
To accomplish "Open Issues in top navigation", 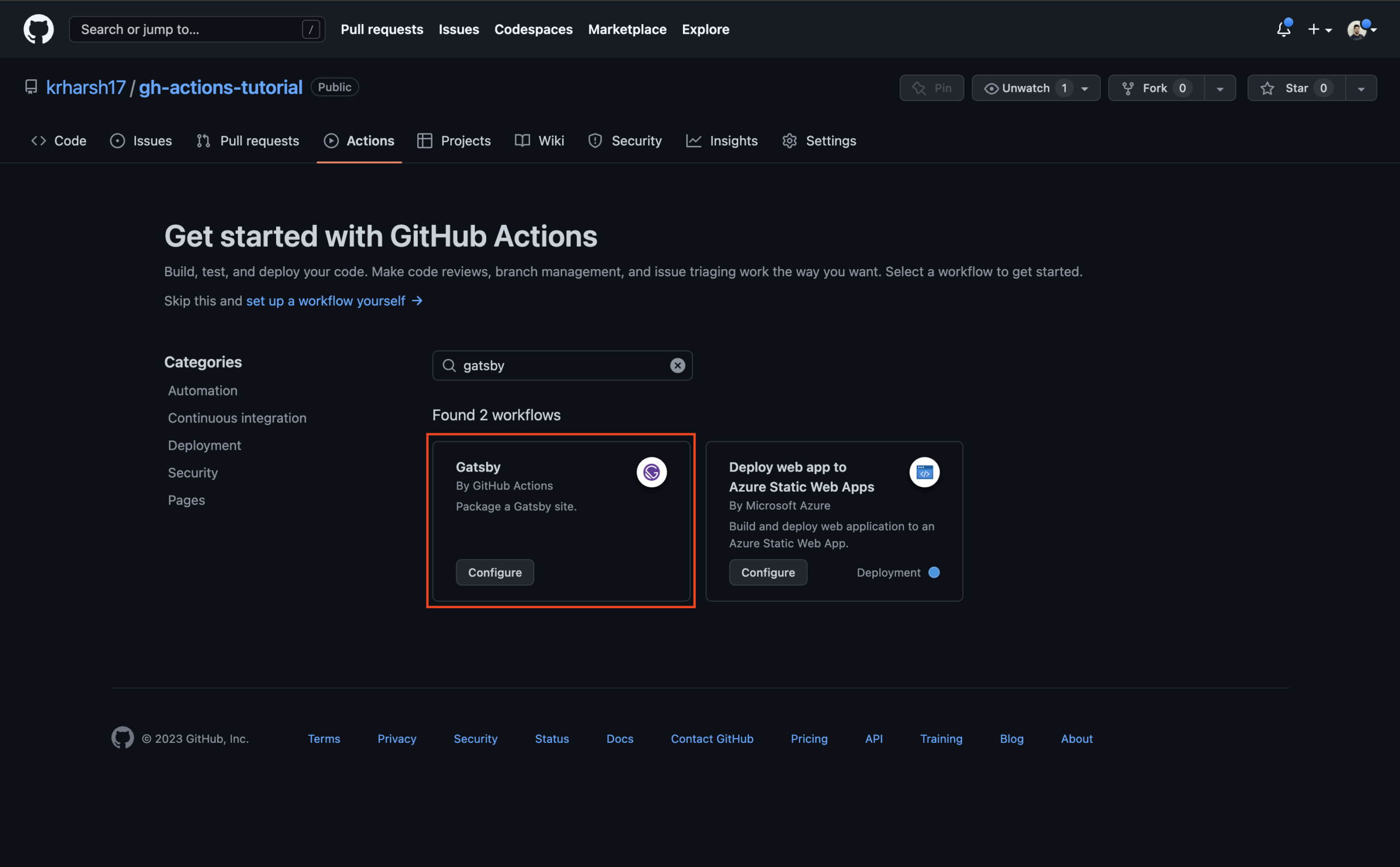I will 459,29.
